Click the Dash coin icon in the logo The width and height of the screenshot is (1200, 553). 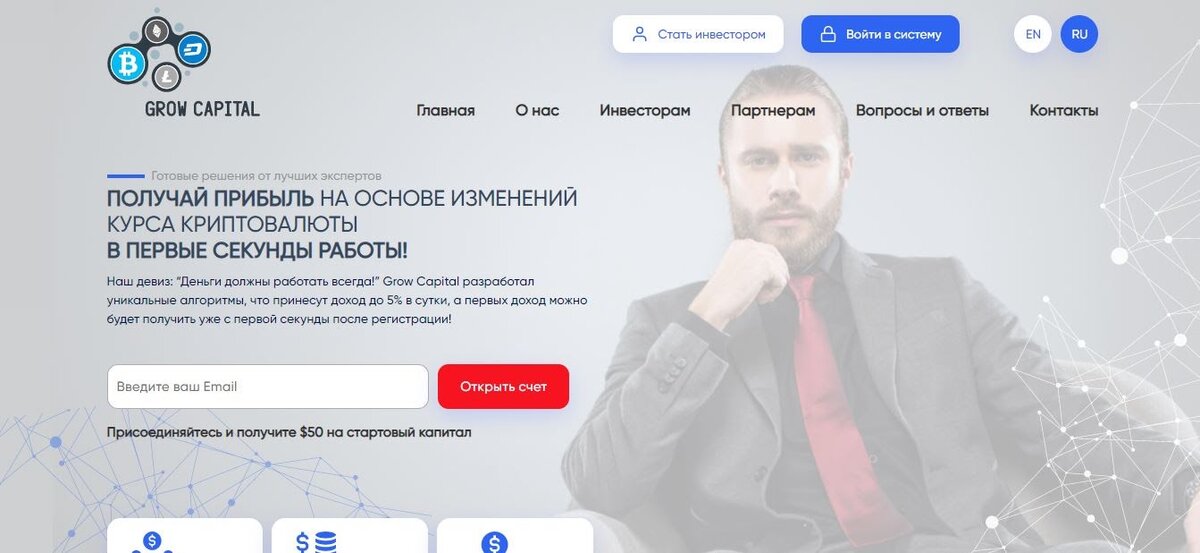pos(193,49)
